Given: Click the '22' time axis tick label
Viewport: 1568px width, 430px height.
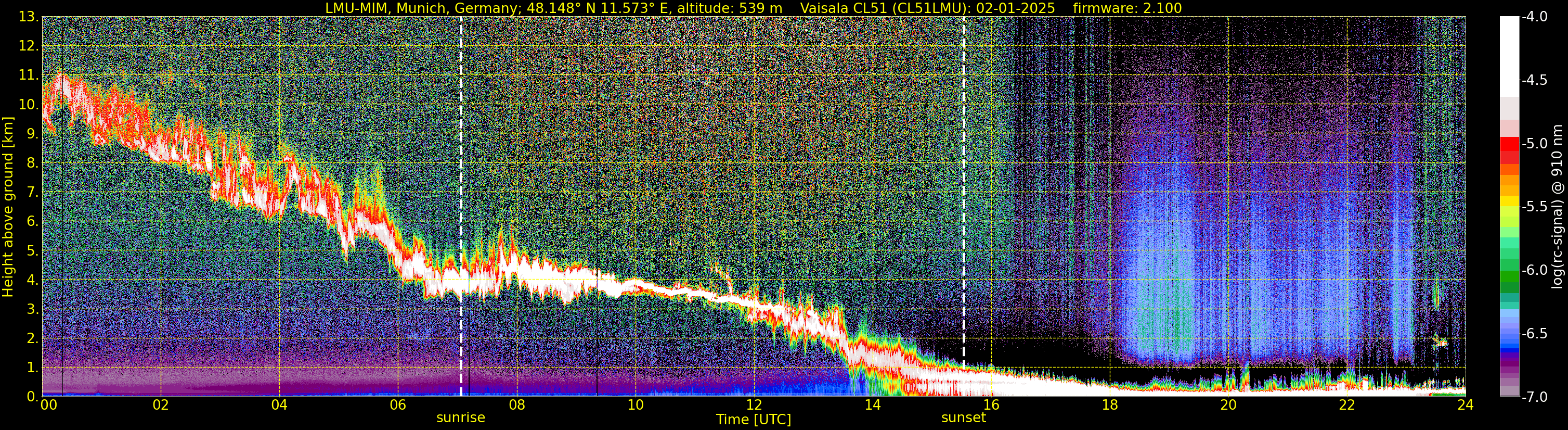Looking at the screenshot, I should (1347, 405).
